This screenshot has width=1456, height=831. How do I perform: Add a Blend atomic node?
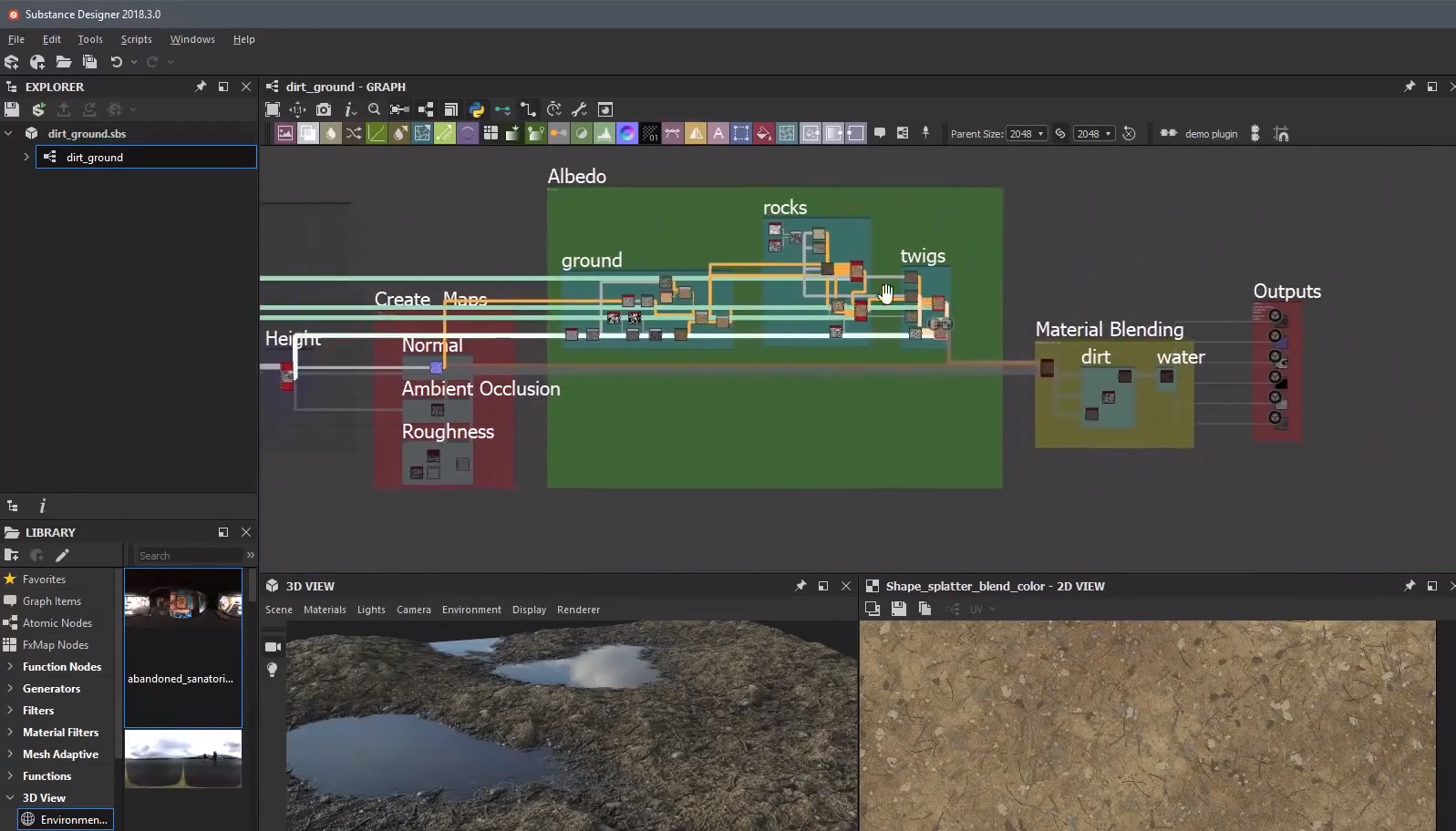(x=308, y=133)
